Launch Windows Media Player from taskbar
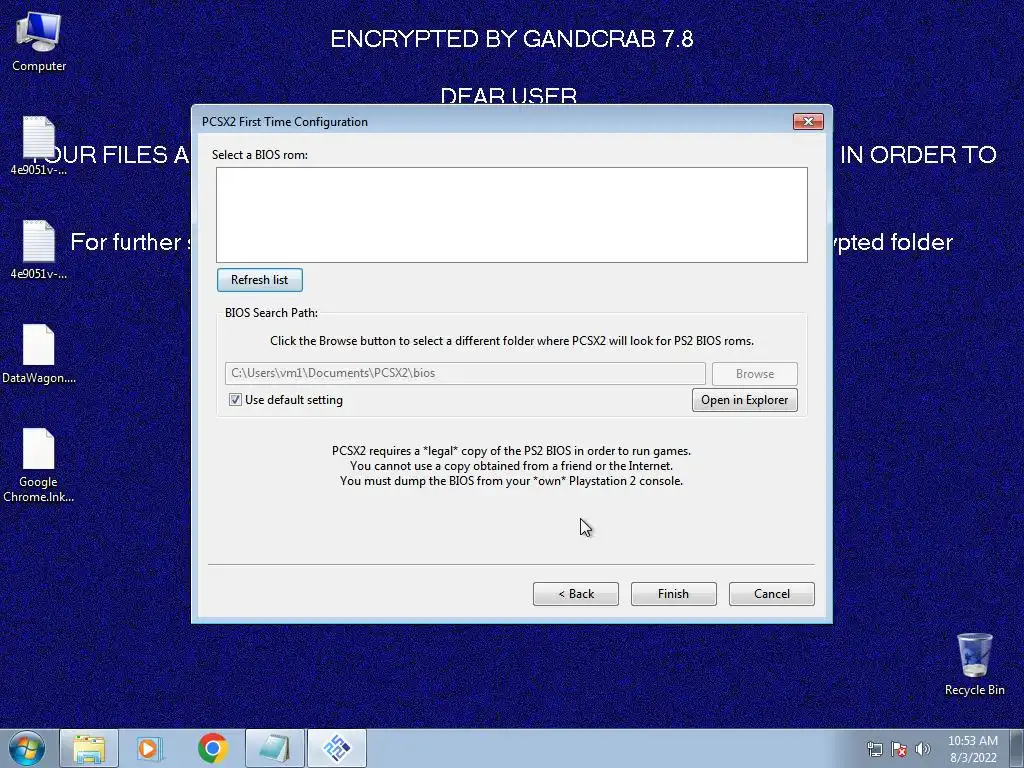The image size is (1024, 768). (150, 748)
